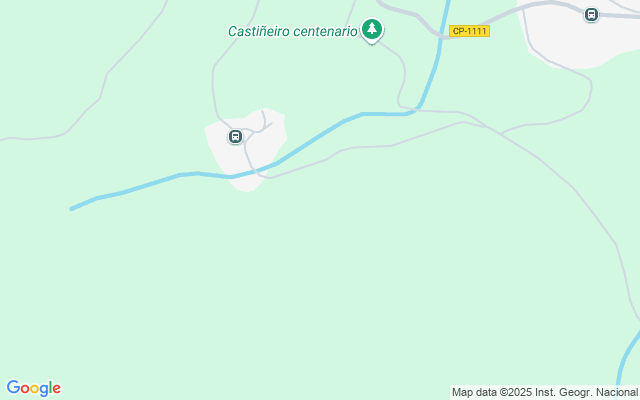The image size is (640, 400).
Task: Click the Map data ©2025 attribution text
Action: point(544,393)
